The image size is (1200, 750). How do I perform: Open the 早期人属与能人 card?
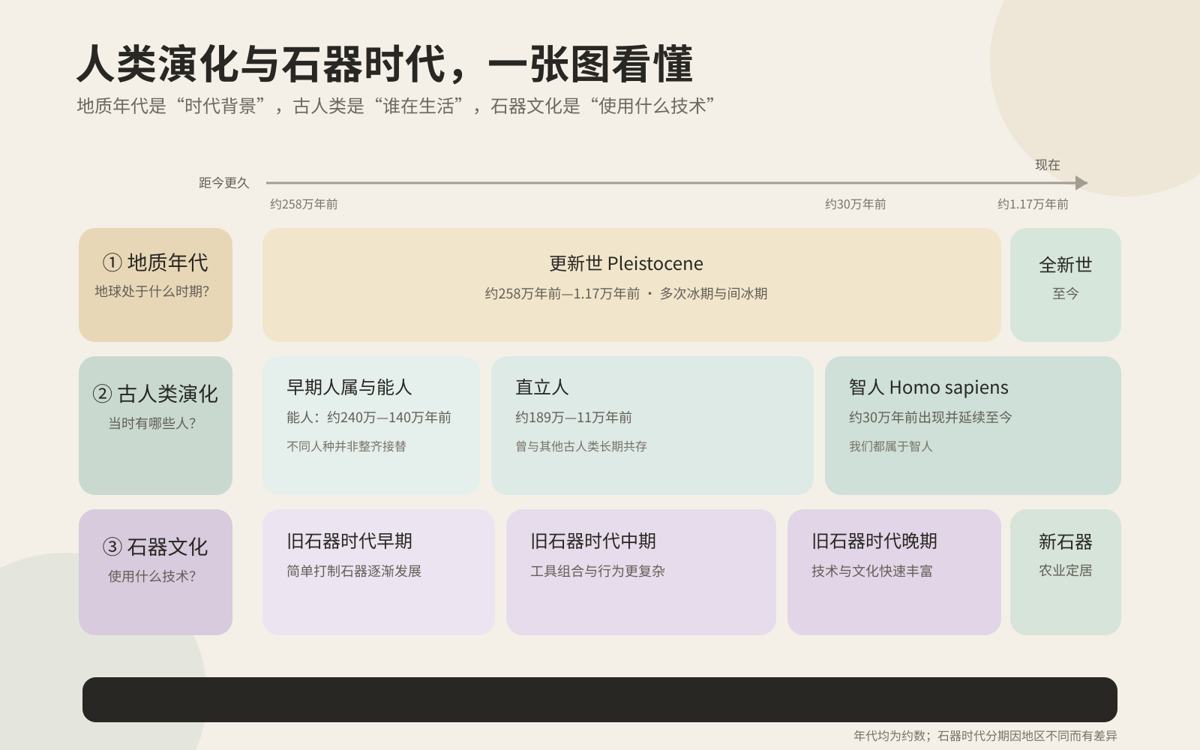[x=371, y=425]
